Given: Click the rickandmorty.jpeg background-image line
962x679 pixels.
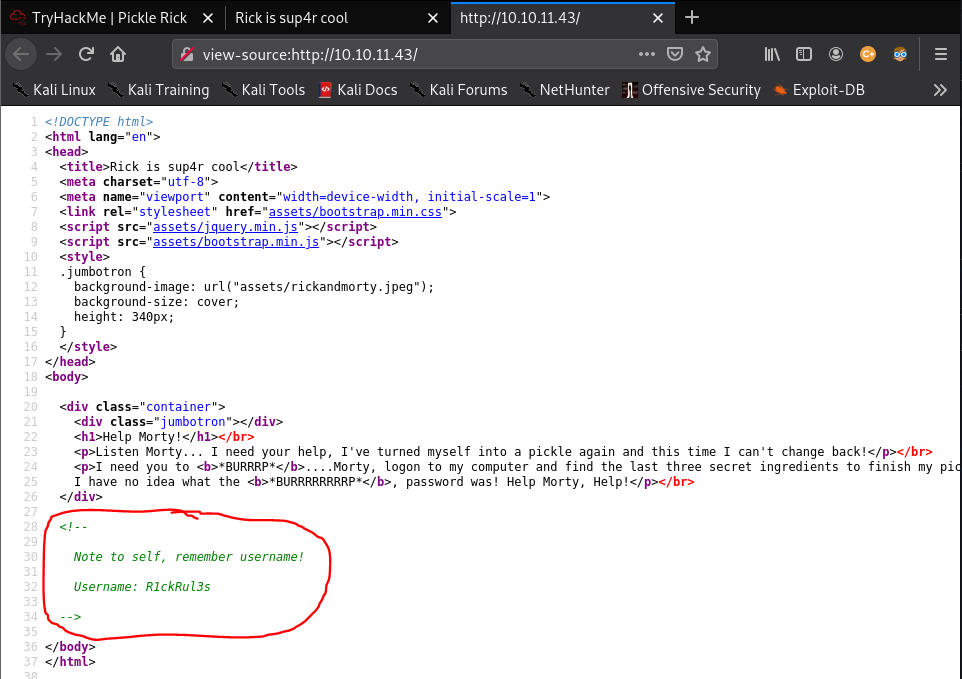Looking at the screenshot, I should 254,287.
